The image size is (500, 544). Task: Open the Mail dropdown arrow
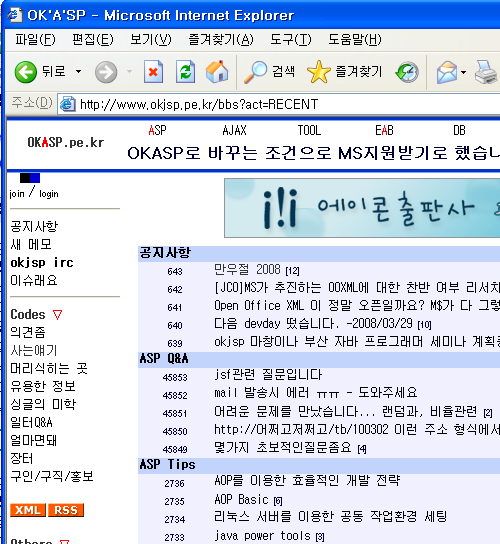(x=464, y=72)
